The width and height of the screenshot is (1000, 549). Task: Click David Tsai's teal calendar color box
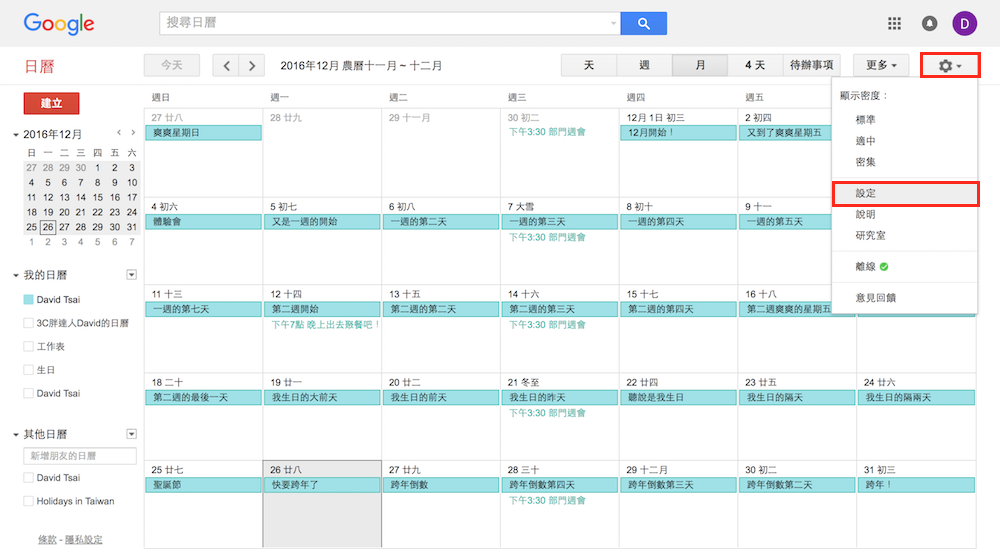[29, 300]
